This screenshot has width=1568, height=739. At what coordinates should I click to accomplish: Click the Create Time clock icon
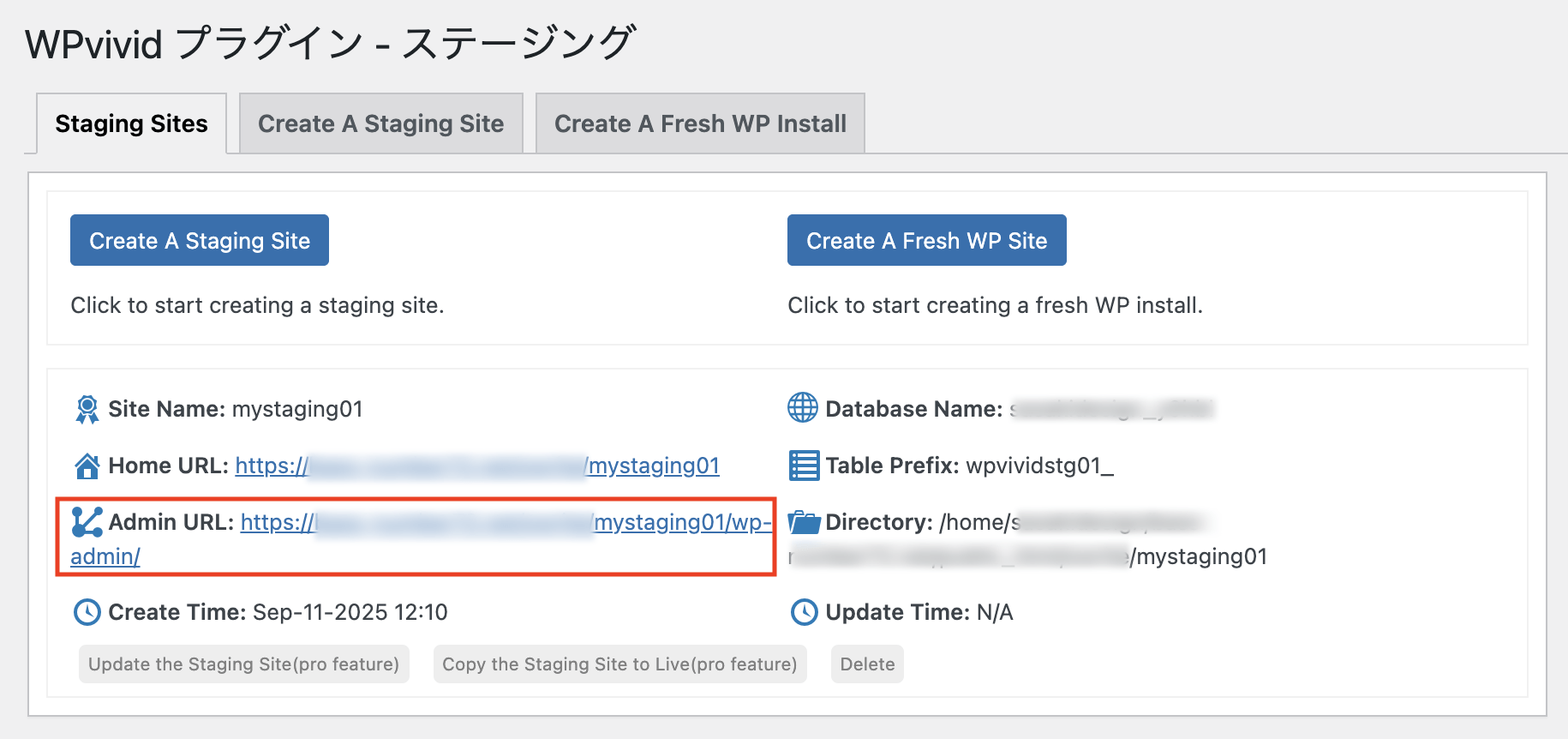tap(87, 612)
